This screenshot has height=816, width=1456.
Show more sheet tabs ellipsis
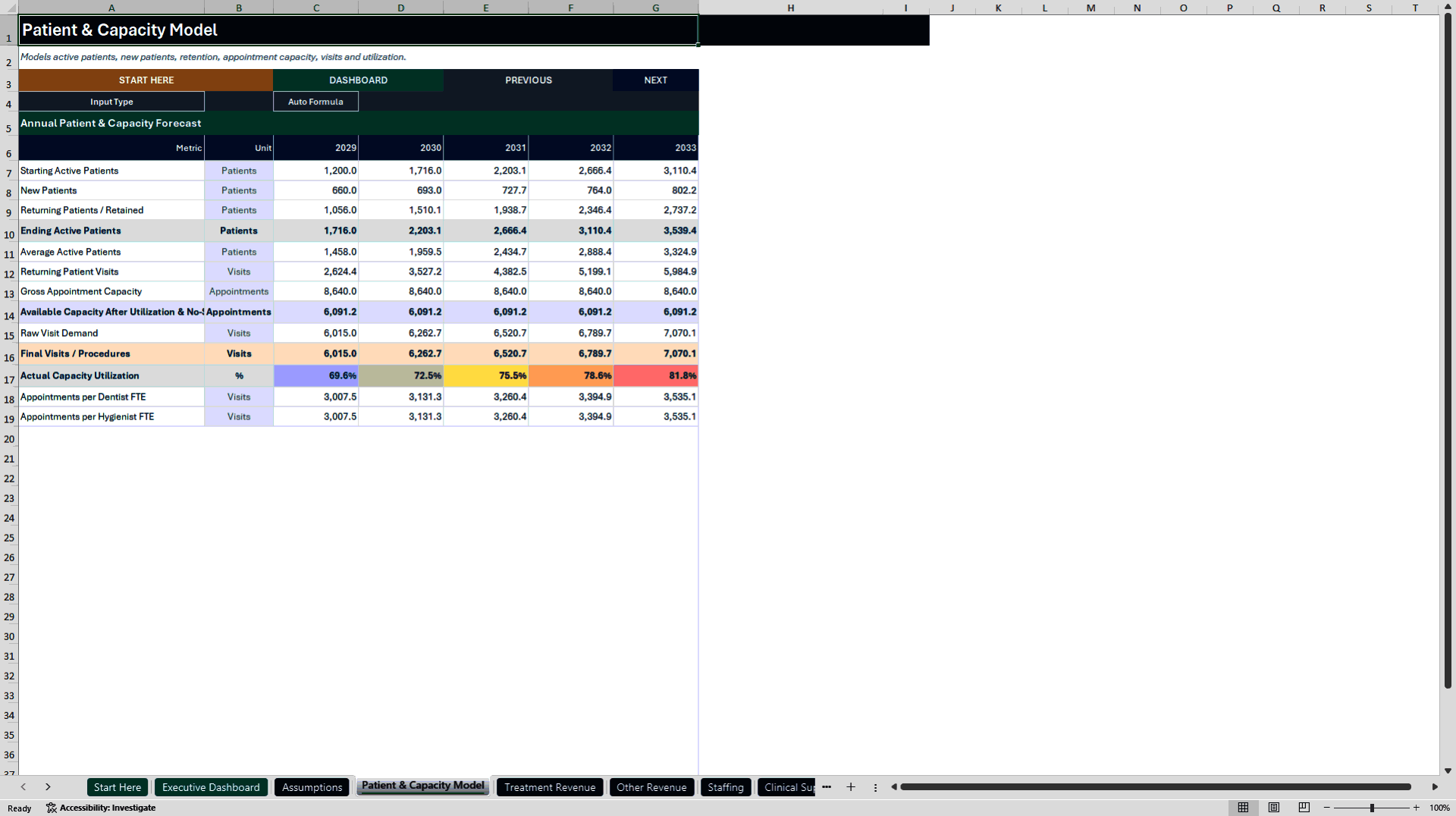(827, 787)
